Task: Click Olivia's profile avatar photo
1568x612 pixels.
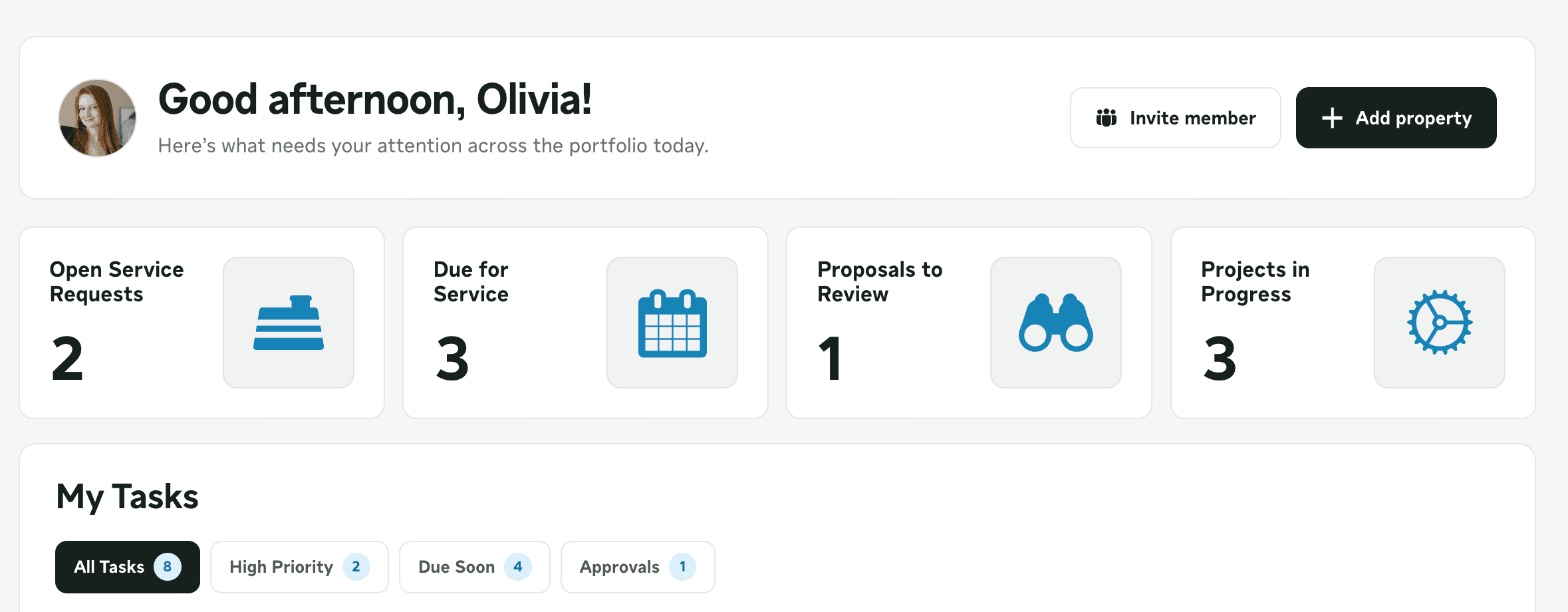Action: (98, 118)
